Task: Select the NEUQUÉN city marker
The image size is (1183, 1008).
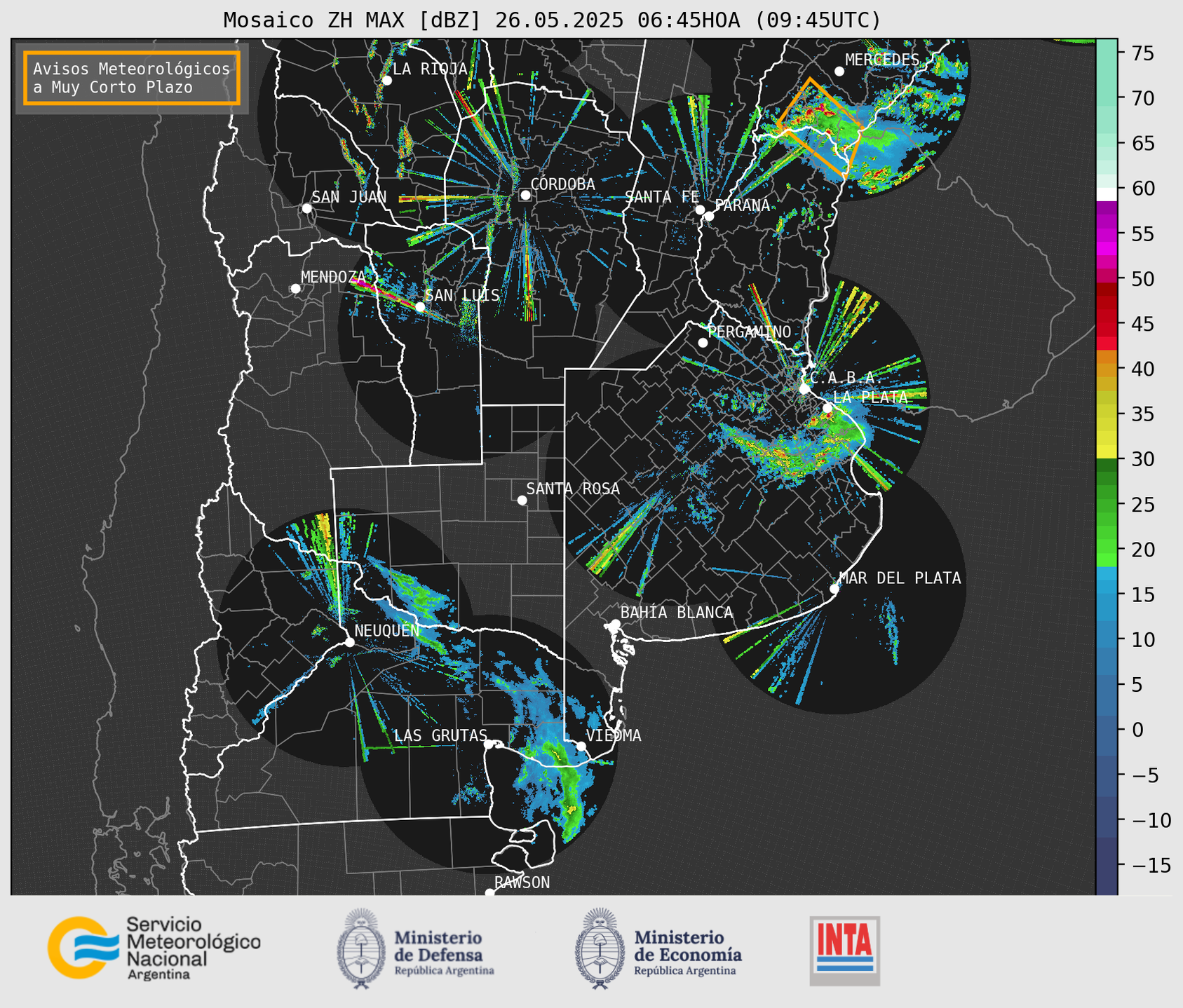Action: click(349, 642)
